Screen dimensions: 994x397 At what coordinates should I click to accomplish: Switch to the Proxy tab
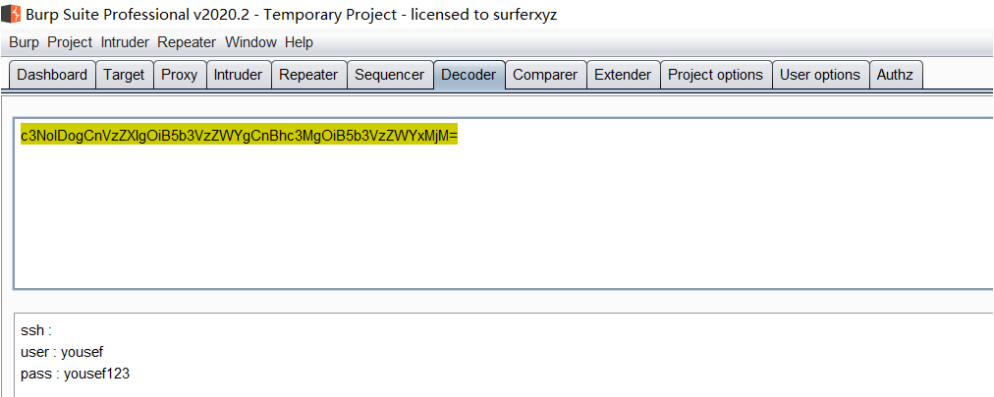coord(179,75)
